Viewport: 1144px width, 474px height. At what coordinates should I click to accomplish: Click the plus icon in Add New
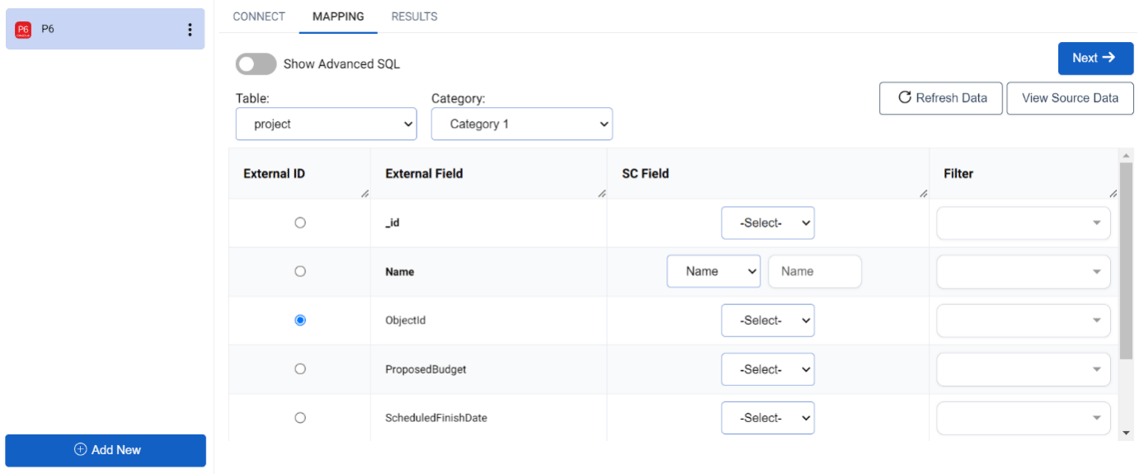[80, 450]
